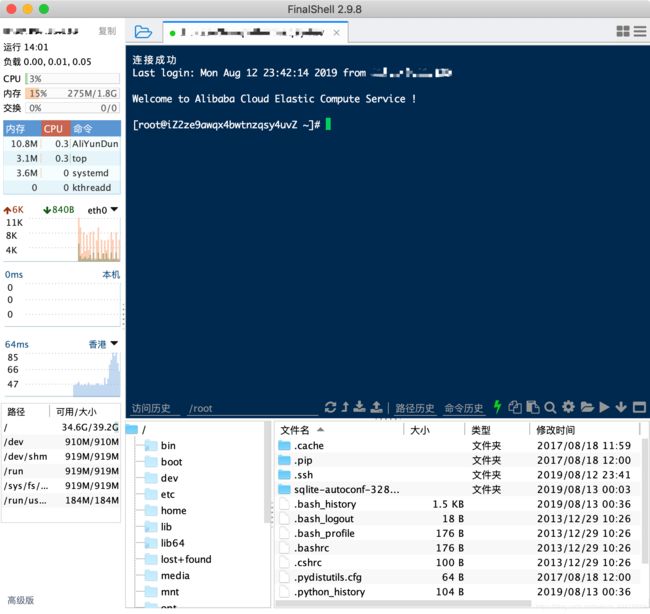This screenshot has width=650, height=614.
Task: Click the 本机 local ping link
Action: 111,274
